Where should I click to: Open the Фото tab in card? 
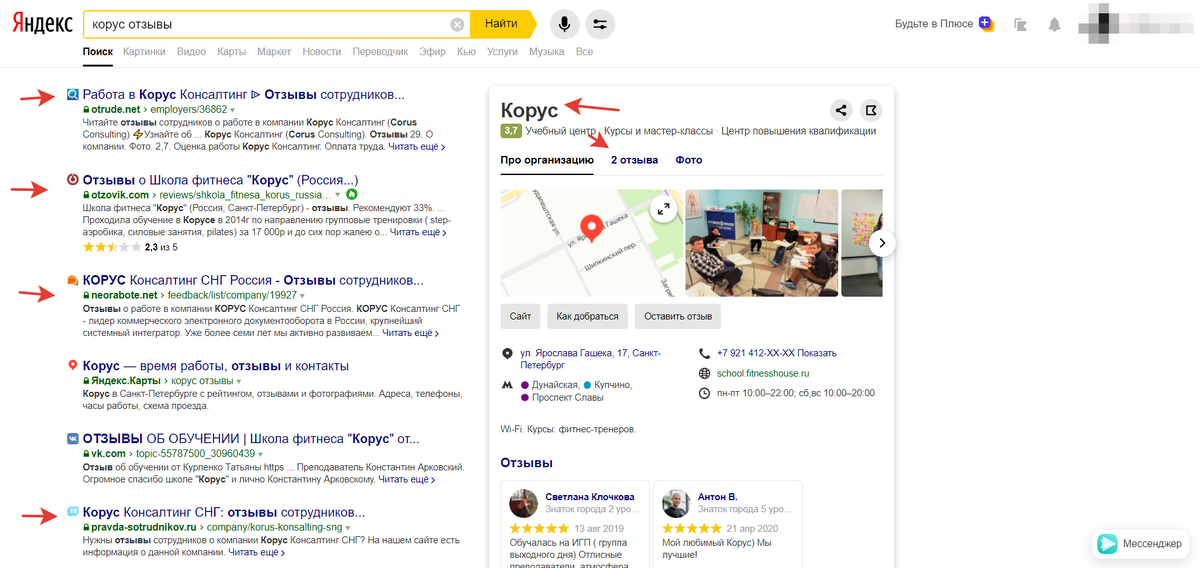(688, 160)
